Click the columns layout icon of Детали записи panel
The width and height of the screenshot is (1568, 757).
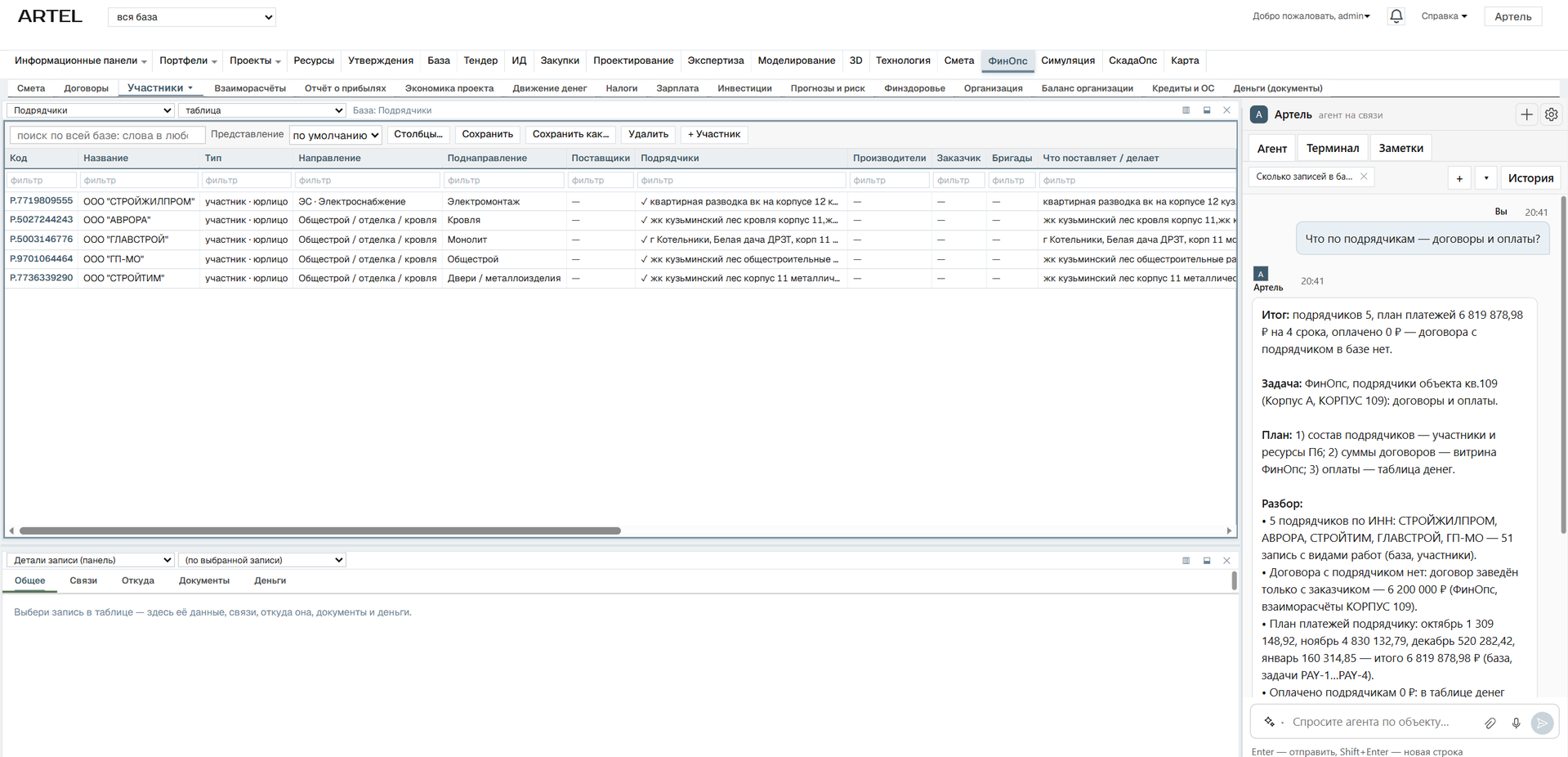point(1186,561)
